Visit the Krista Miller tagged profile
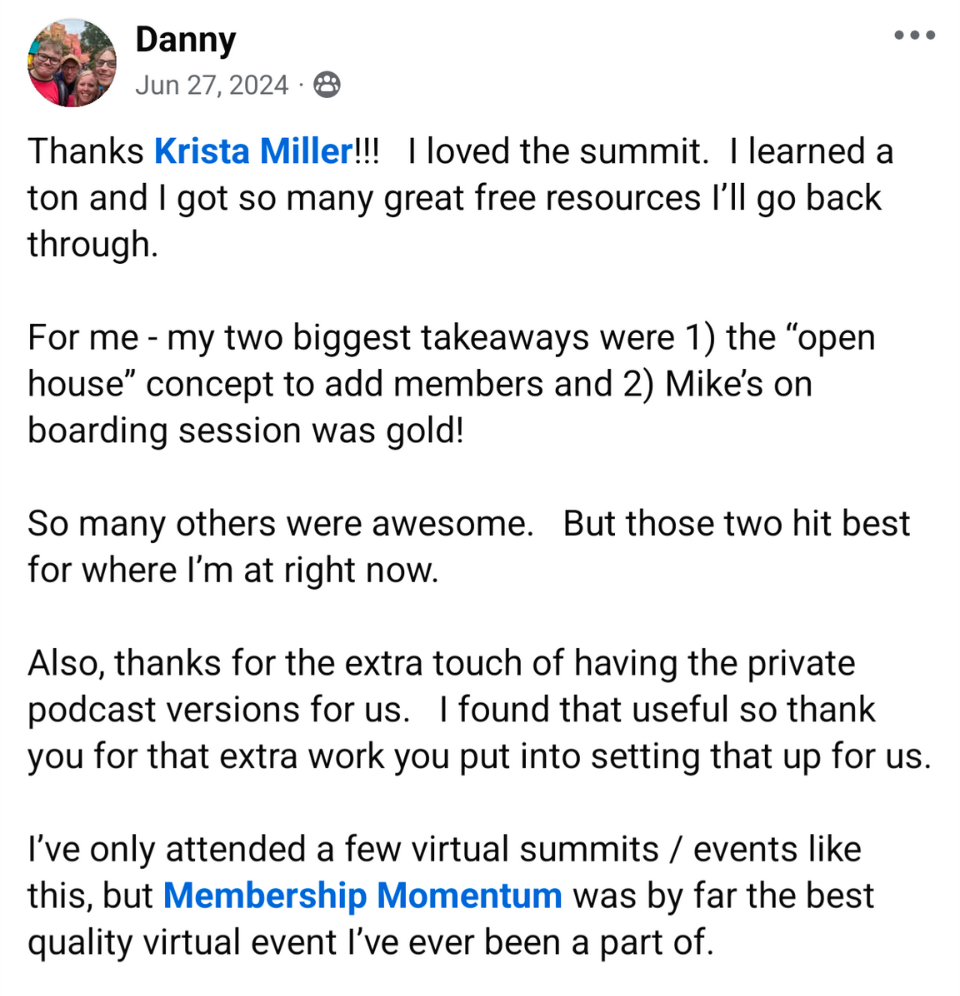The image size is (960, 996). pyautogui.click(x=253, y=152)
